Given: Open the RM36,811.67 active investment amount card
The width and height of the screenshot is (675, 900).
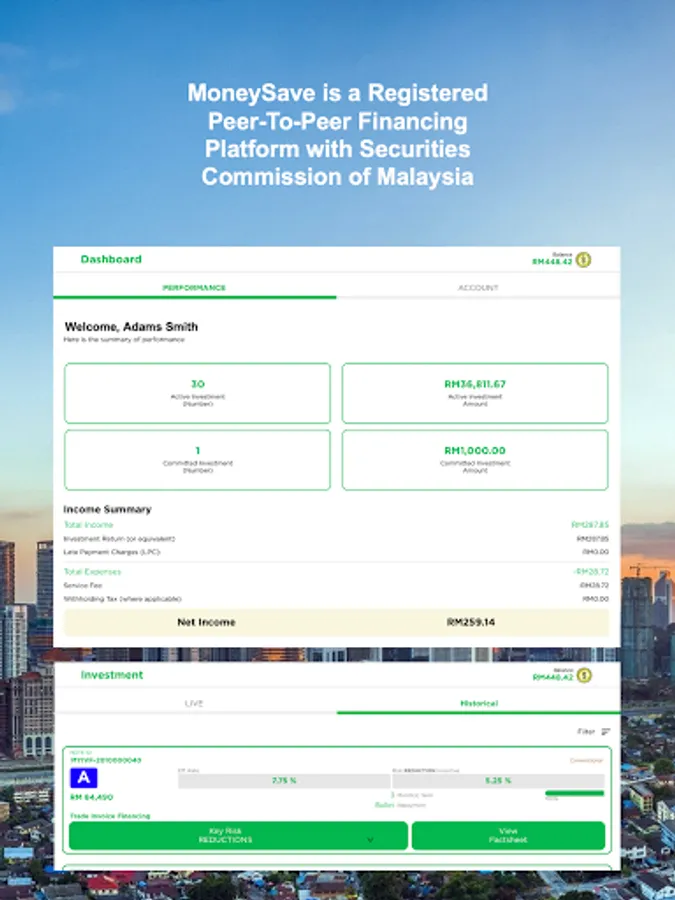Looking at the screenshot, I should point(475,393).
